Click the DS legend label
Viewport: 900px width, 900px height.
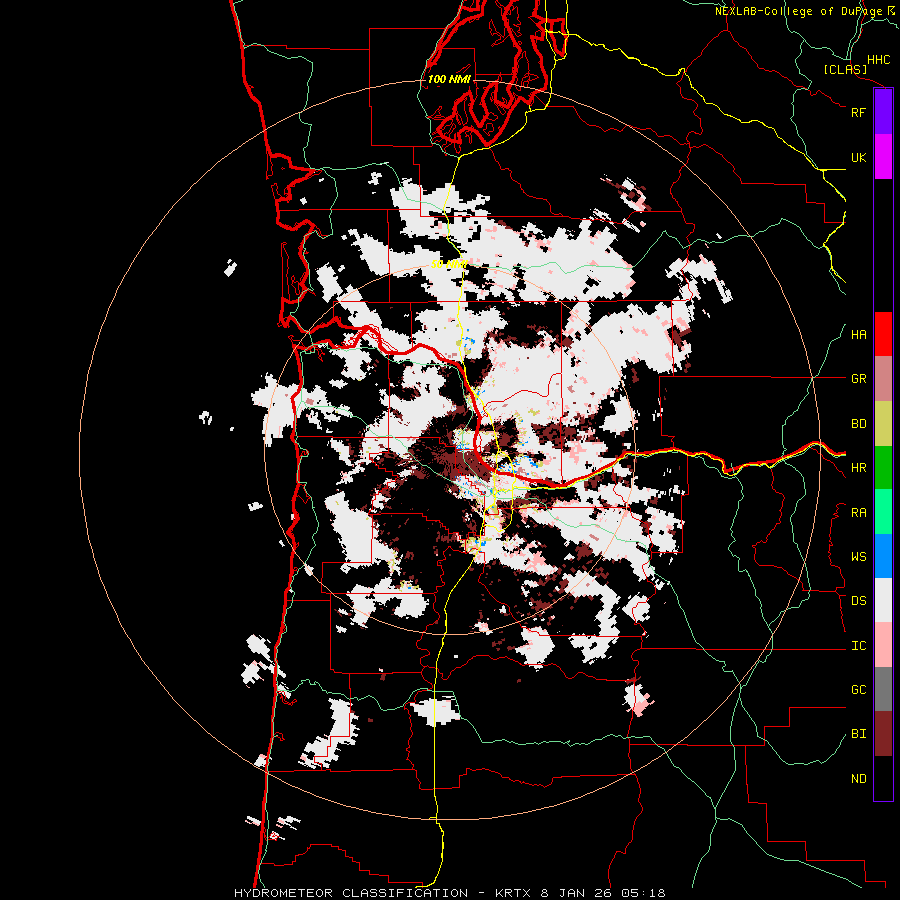(x=858, y=601)
